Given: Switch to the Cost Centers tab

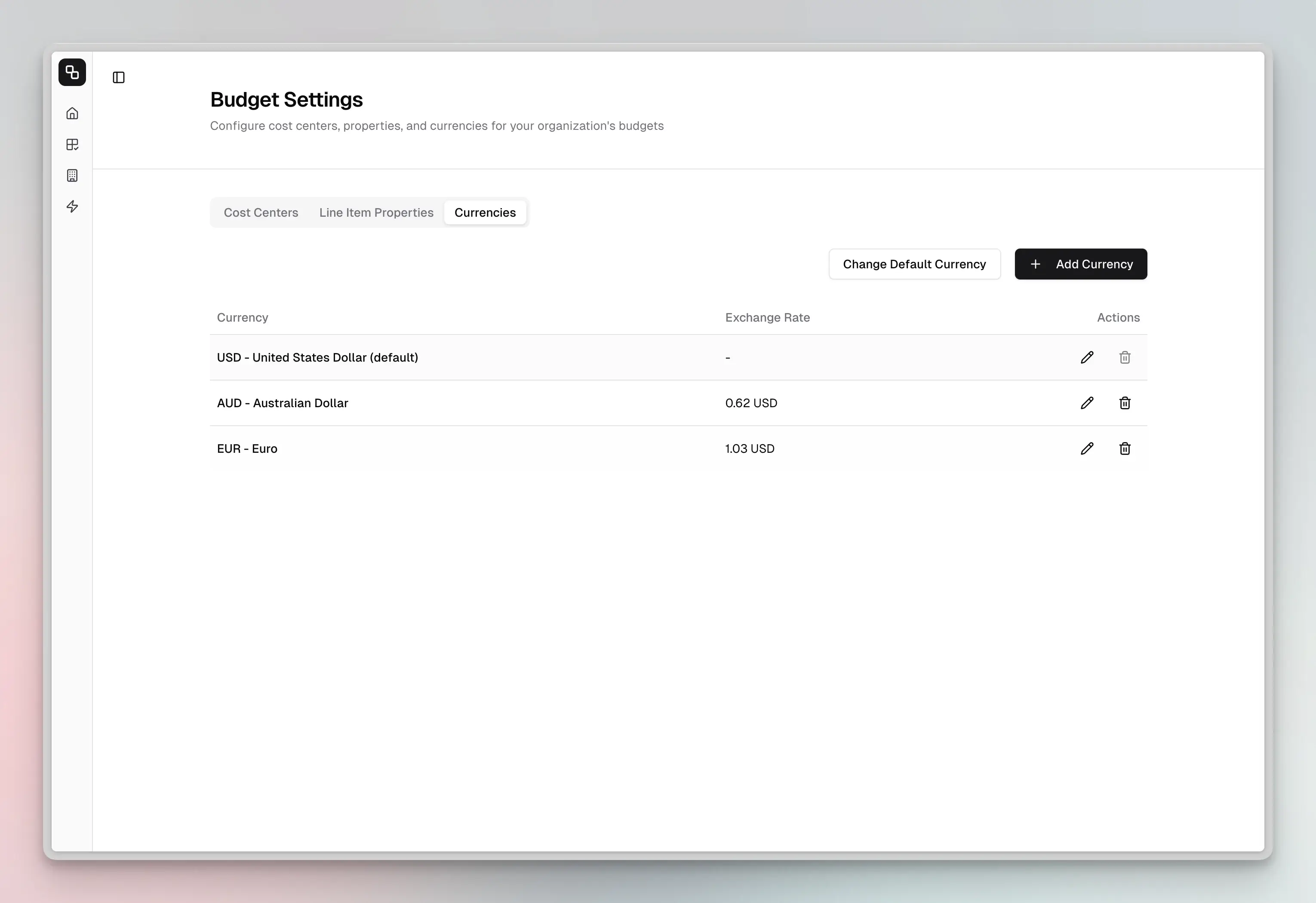Looking at the screenshot, I should (x=261, y=212).
